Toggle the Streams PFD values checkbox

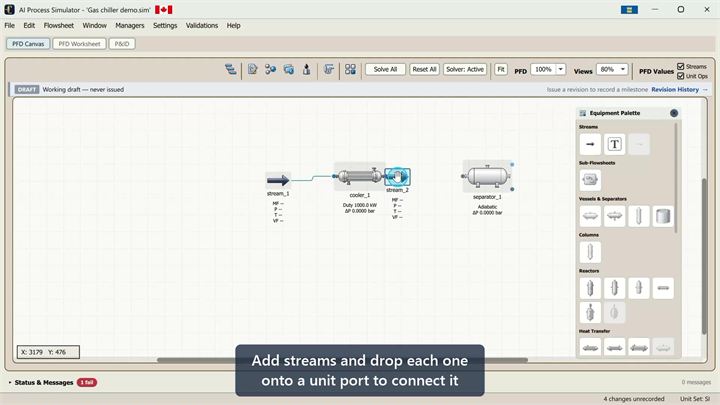tap(681, 67)
